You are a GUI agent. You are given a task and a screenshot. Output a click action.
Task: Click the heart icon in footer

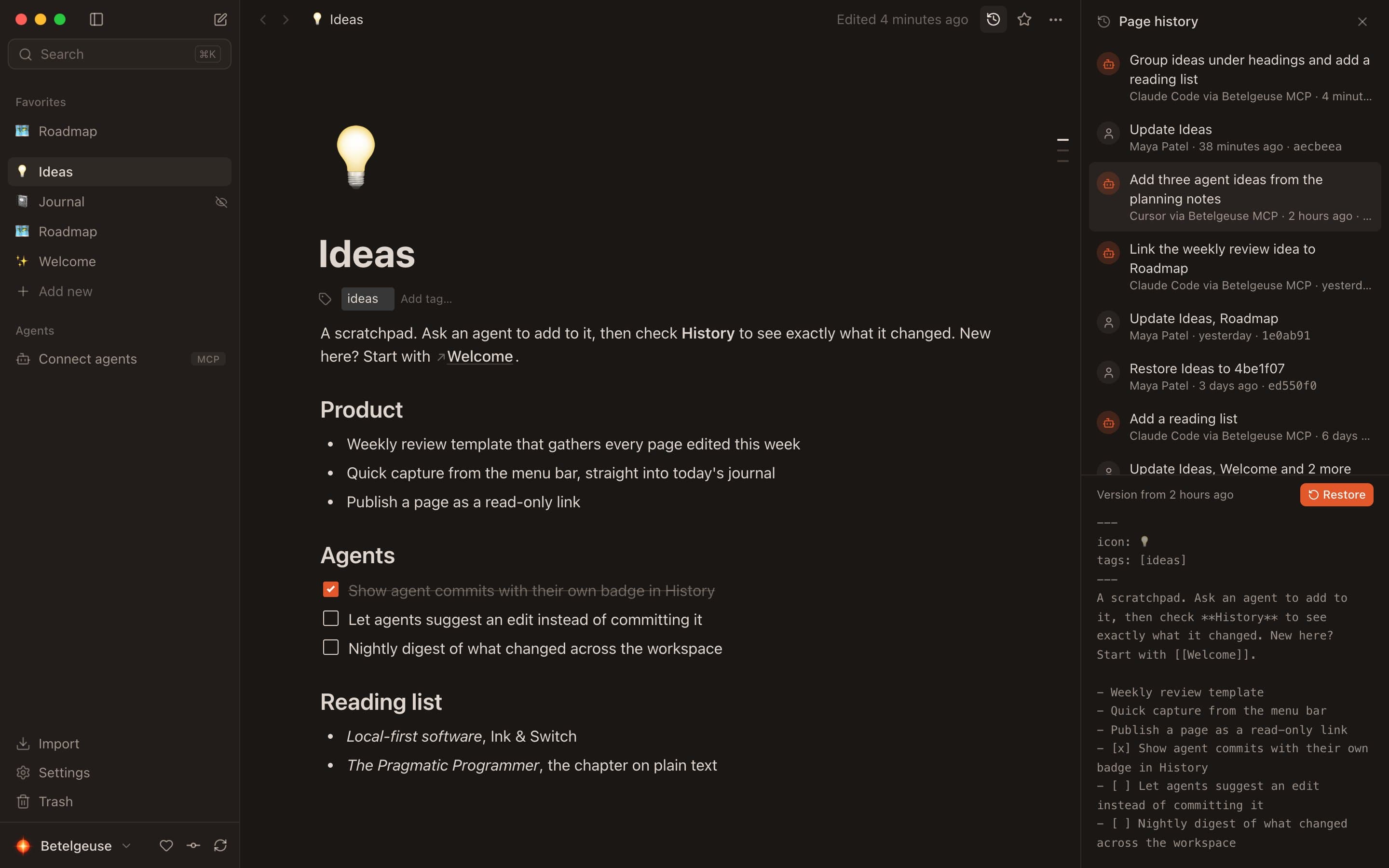166,845
